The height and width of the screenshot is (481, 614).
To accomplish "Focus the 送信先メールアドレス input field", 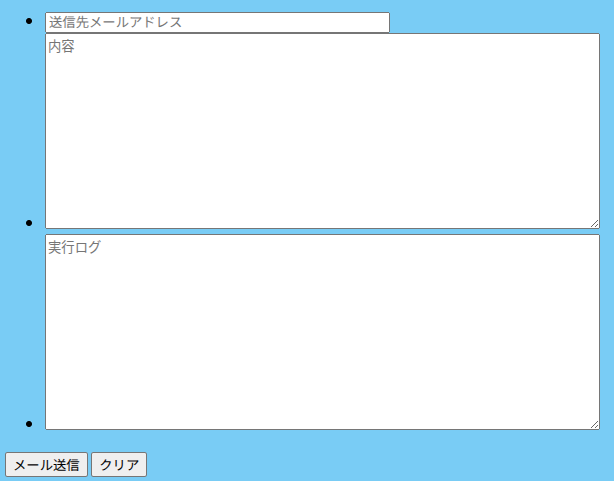I will [217, 22].
